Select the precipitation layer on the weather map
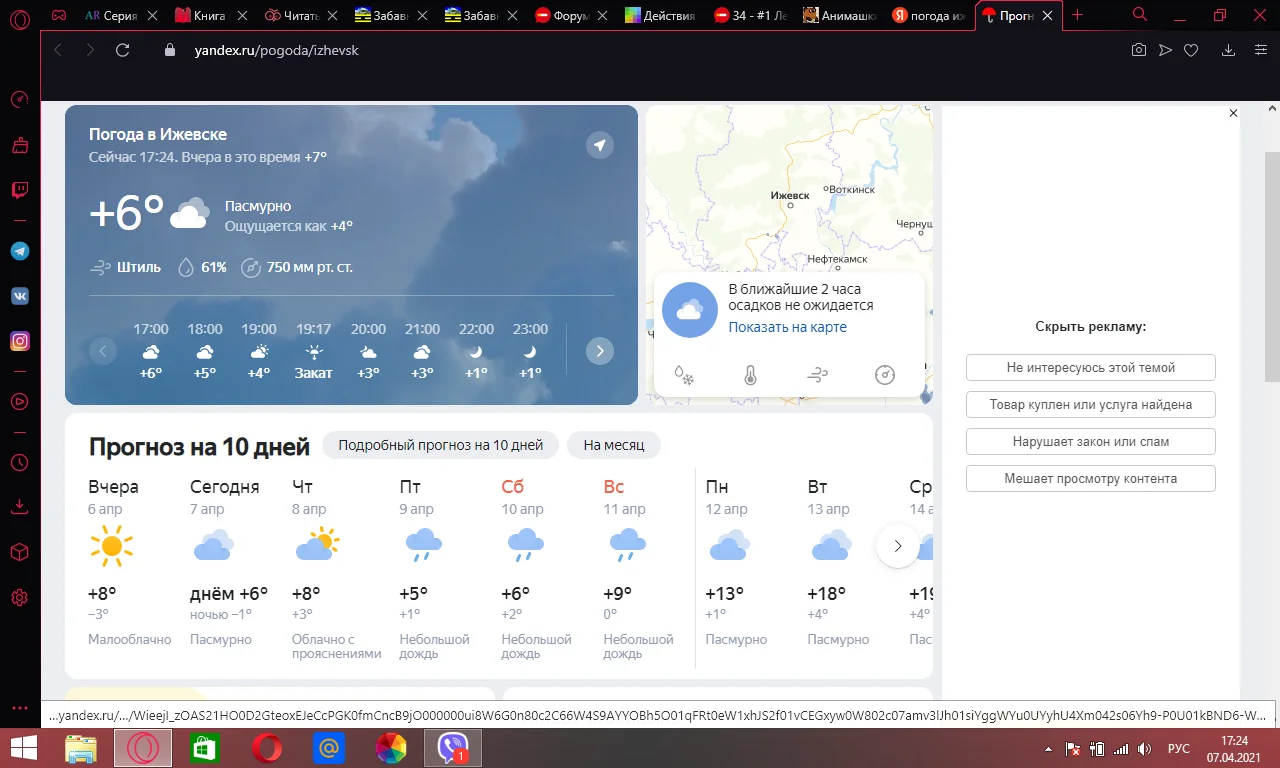This screenshot has height=768, width=1280. (685, 374)
